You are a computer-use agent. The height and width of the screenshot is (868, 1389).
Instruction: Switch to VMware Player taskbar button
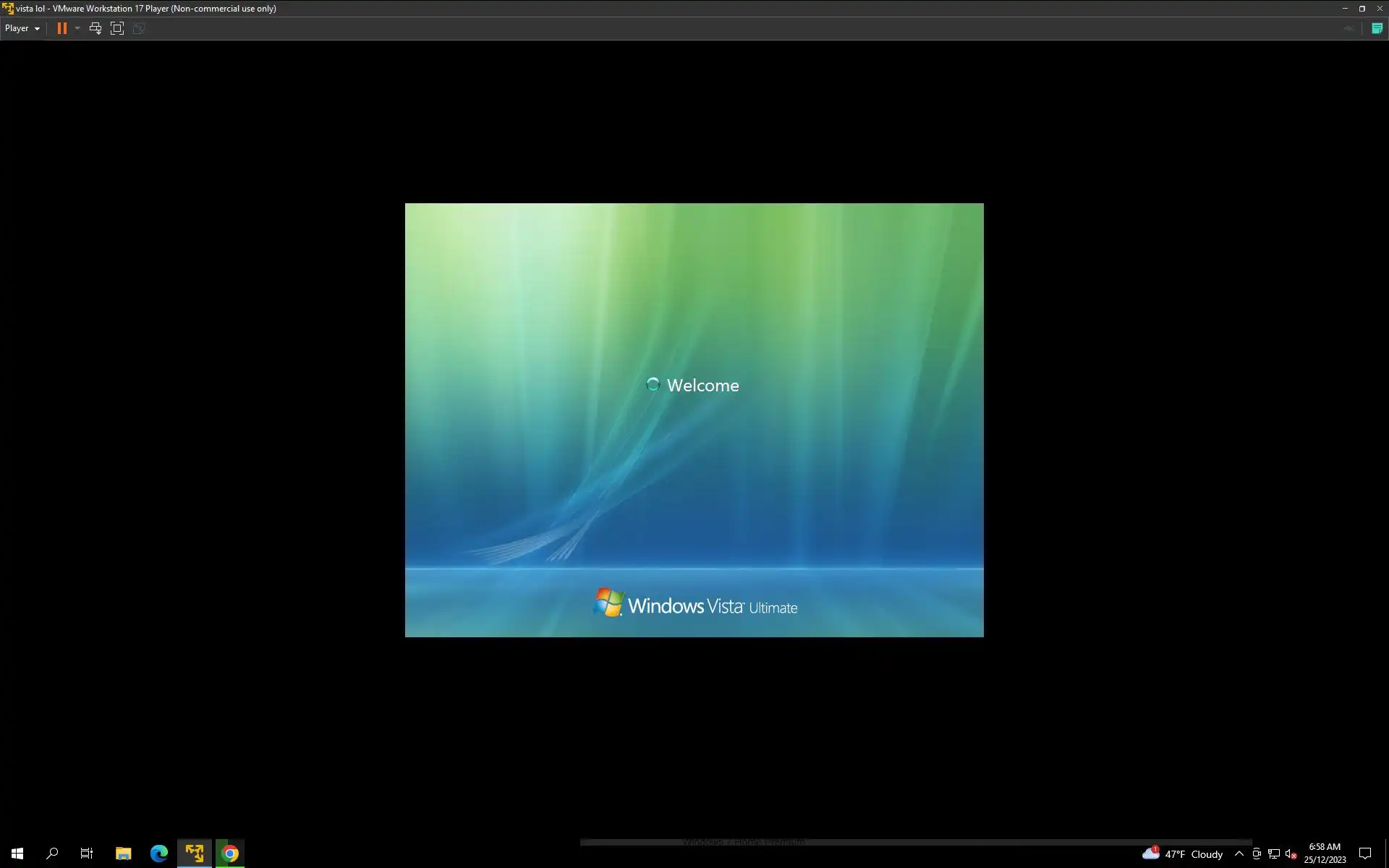click(195, 854)
